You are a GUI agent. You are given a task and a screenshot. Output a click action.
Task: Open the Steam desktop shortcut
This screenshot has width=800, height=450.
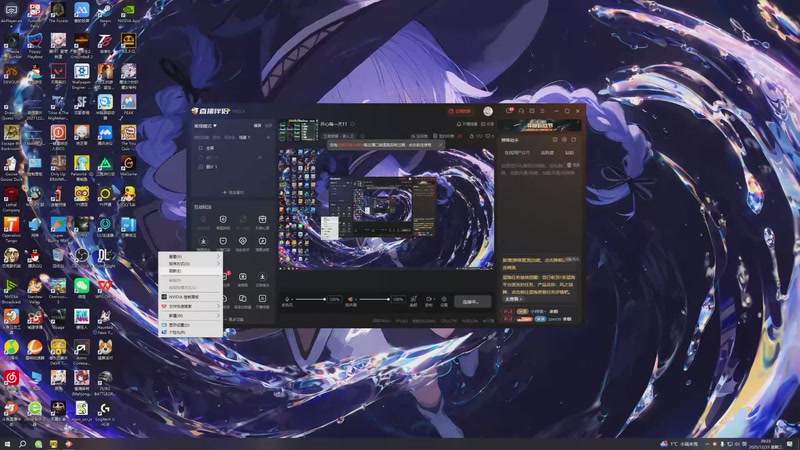(105, 12)
